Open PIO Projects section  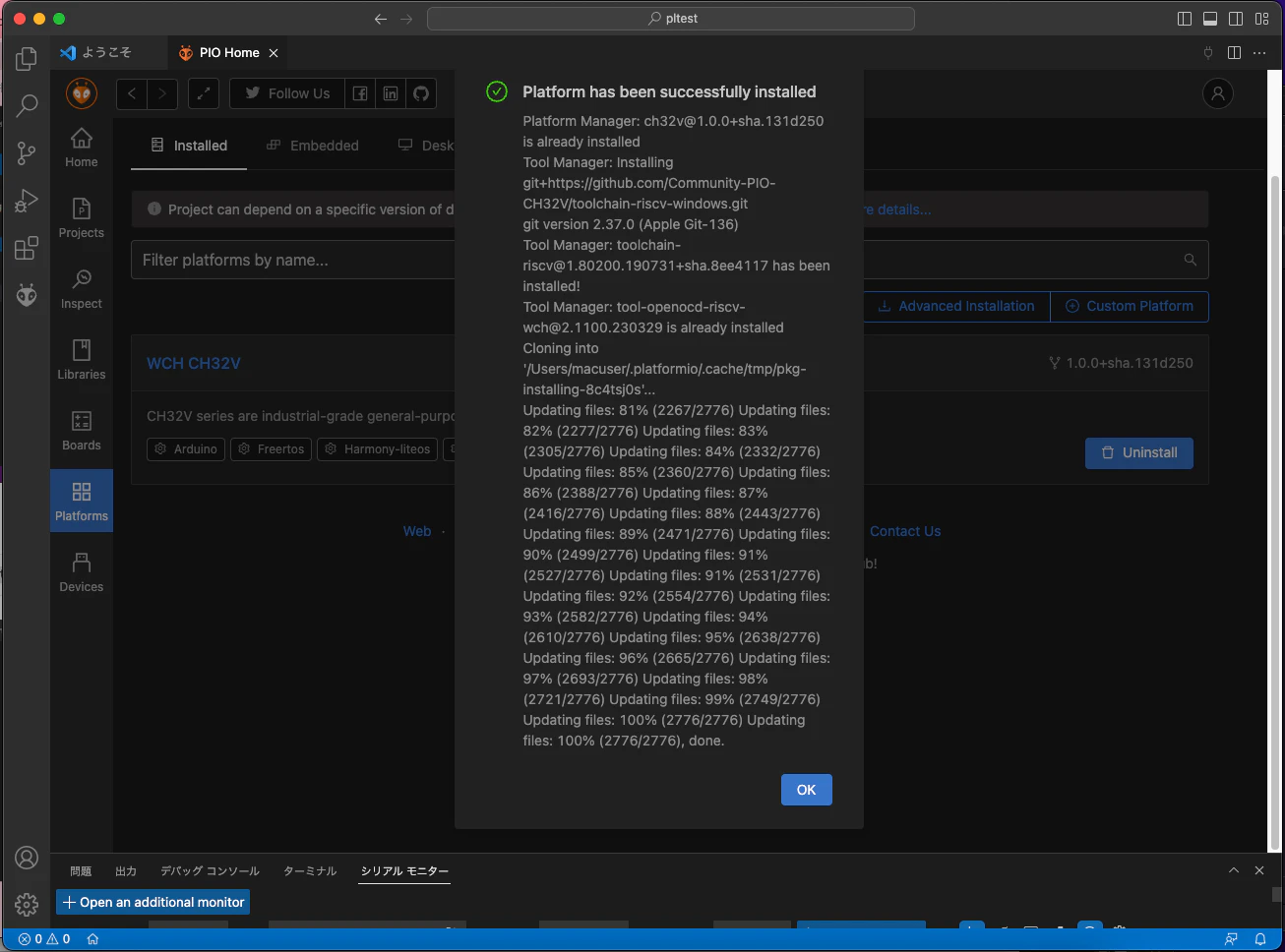(x=82, y=218)
